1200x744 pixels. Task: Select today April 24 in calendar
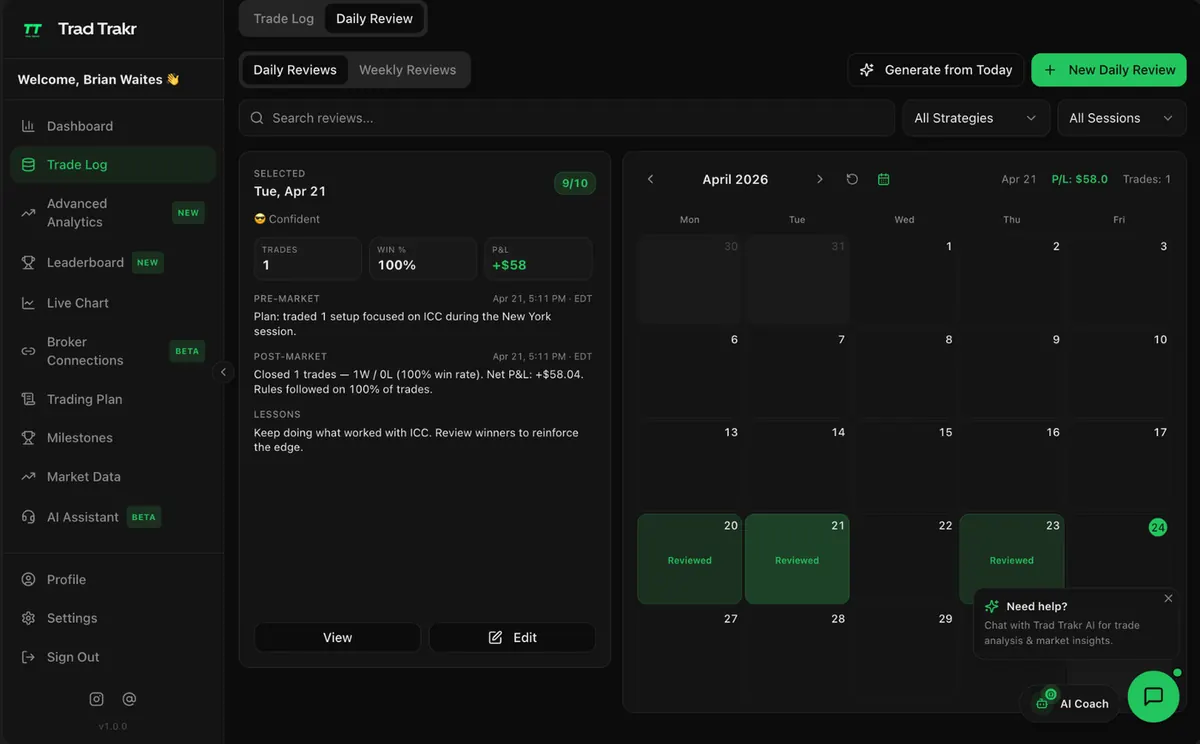[x=1158, y=527]
